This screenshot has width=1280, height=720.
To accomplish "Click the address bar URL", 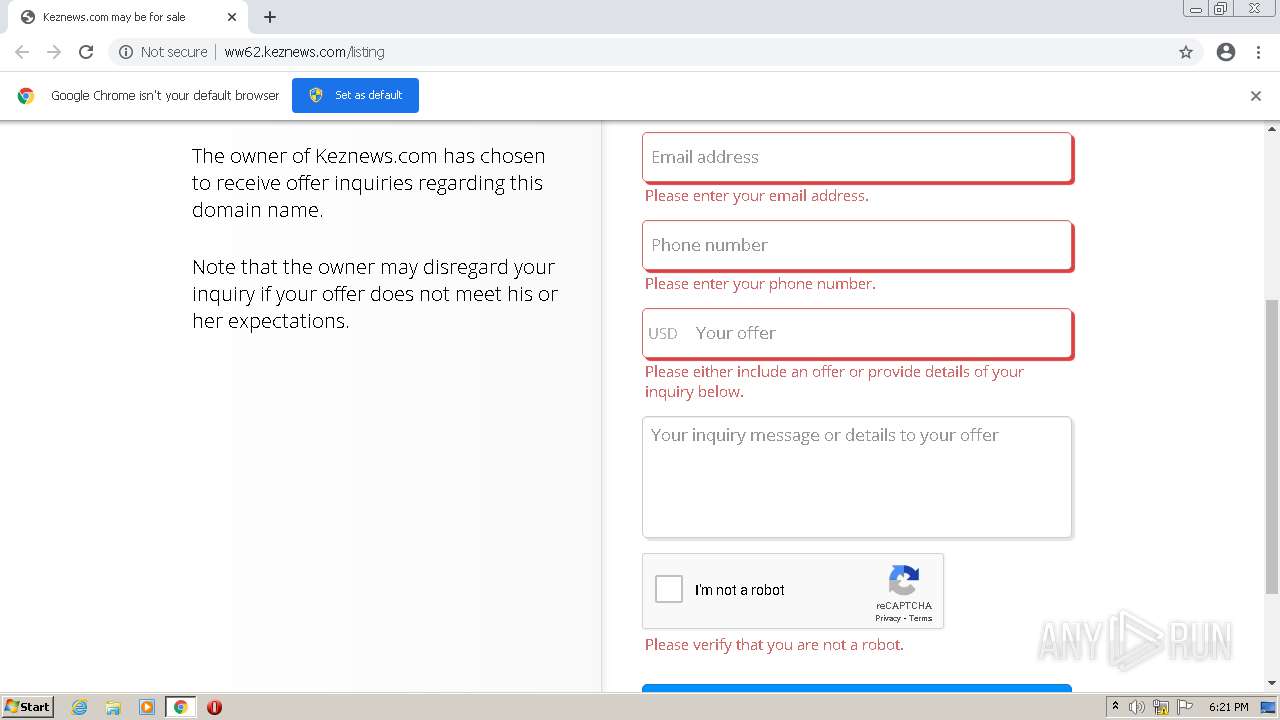I will pyautogui.click(x=304, y=52).
